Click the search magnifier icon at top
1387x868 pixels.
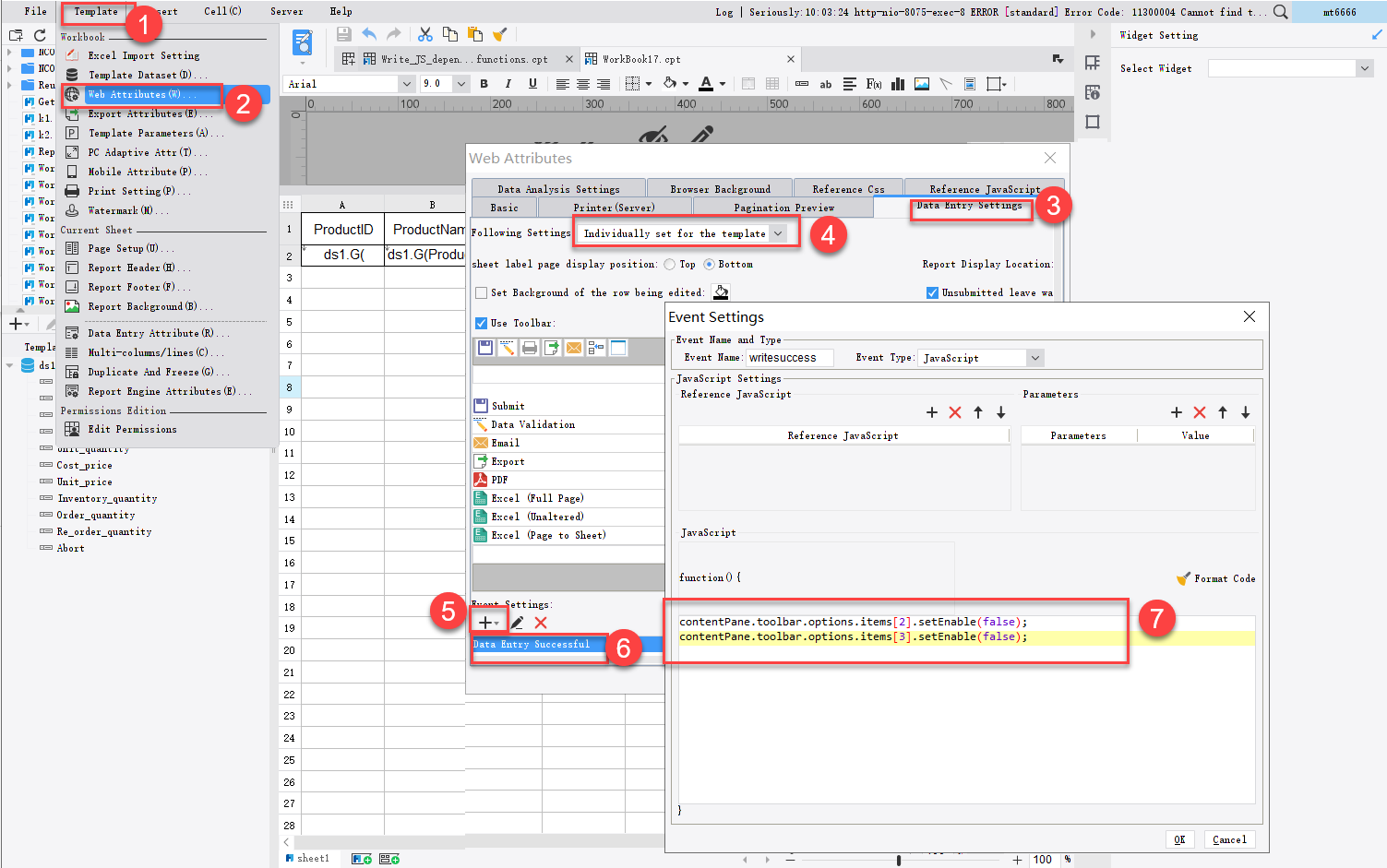[1281, 12]
